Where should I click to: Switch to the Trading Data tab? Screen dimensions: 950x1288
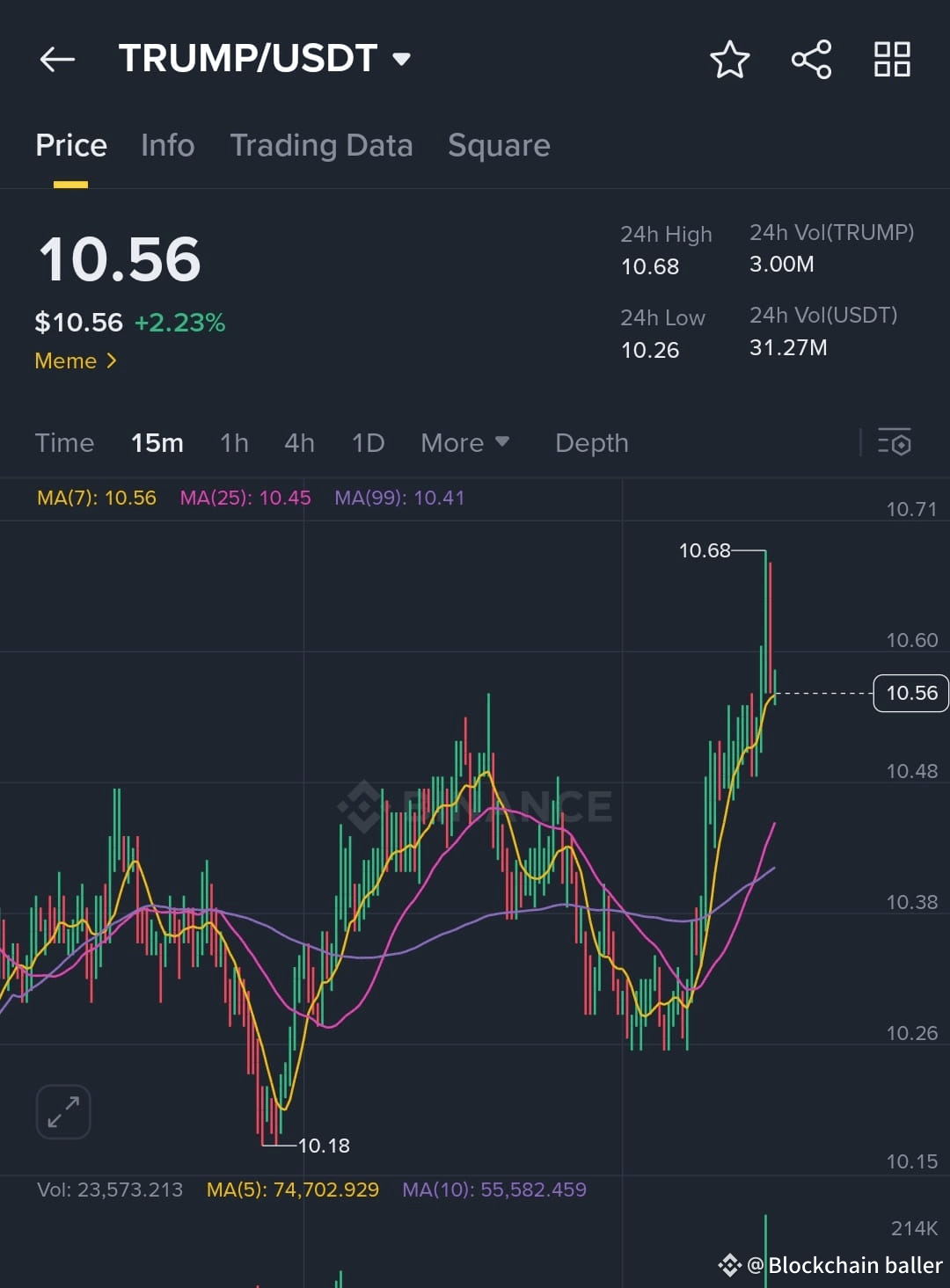coord(321,145)
